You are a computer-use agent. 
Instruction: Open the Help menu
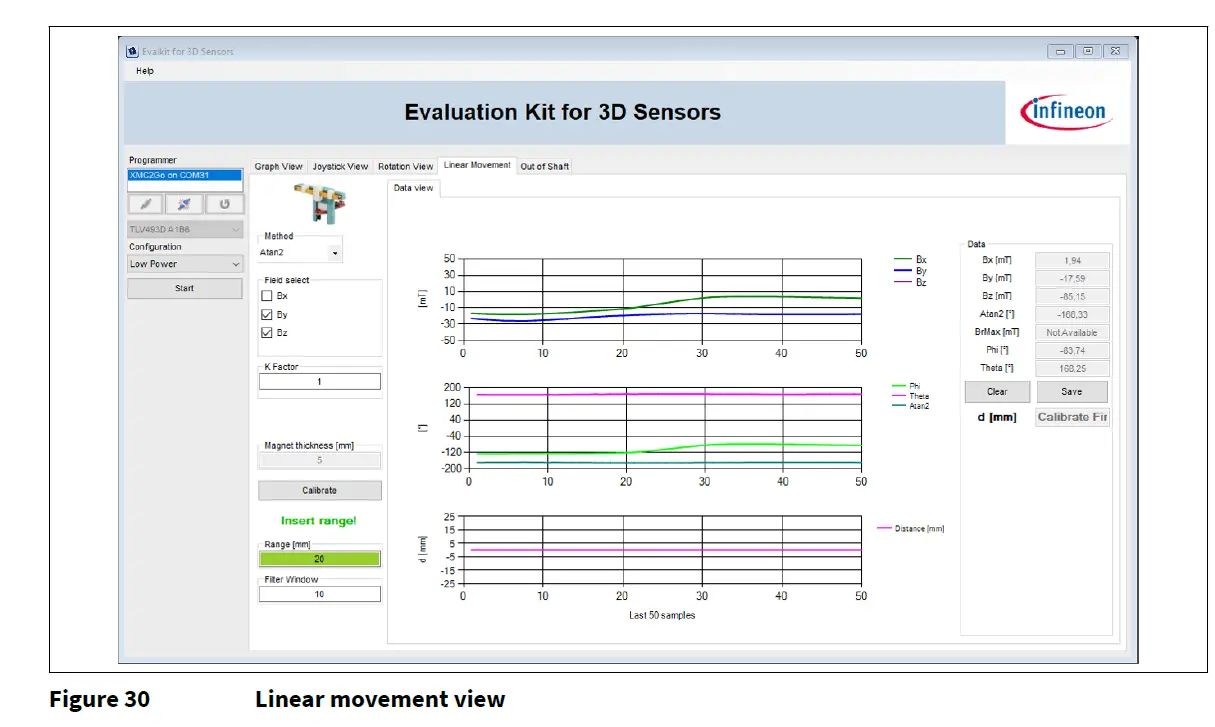(143, 71)
